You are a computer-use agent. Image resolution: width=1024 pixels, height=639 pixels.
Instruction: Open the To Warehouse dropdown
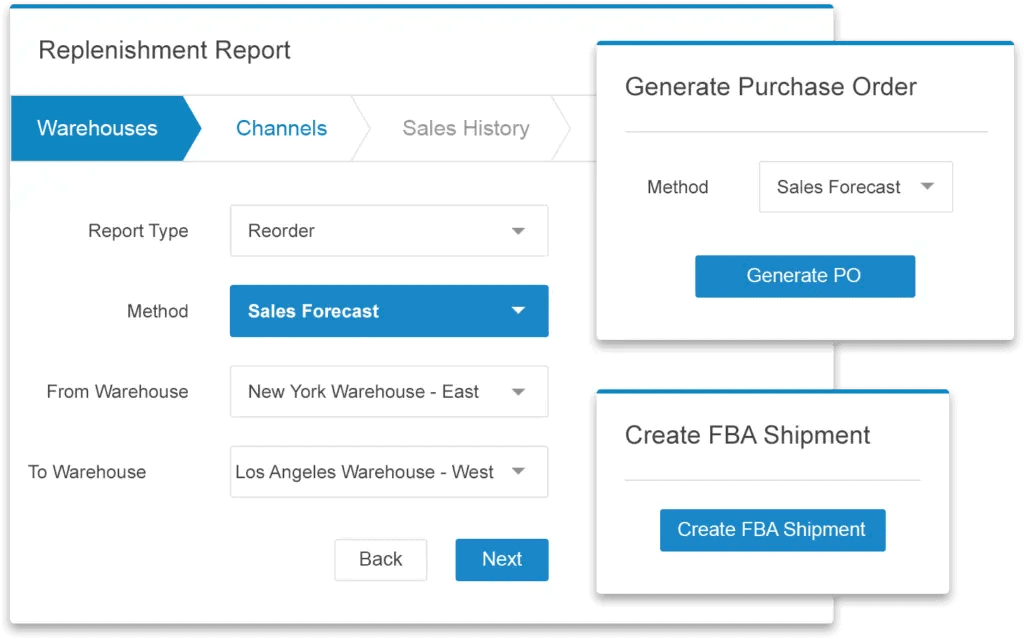tap(389, 472)
